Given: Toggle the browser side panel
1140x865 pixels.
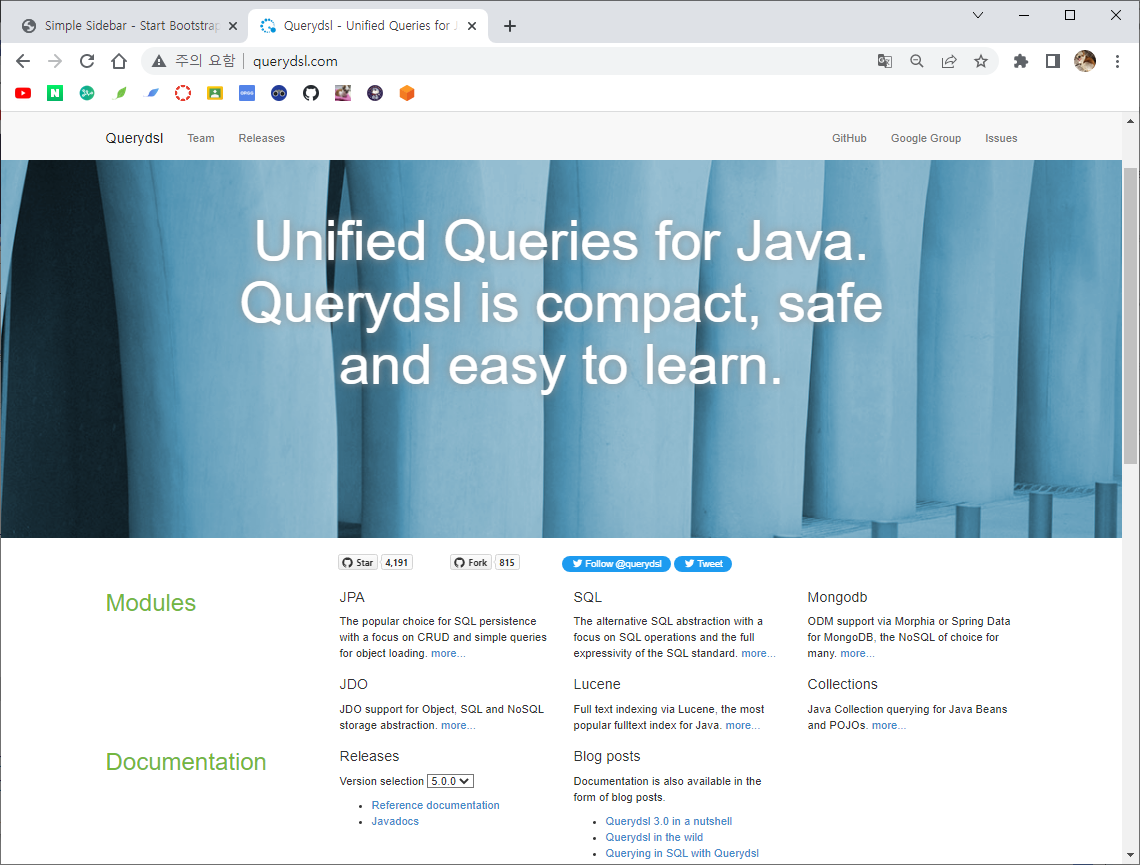Looking at the screenshot, I should tap(1053, 61).
